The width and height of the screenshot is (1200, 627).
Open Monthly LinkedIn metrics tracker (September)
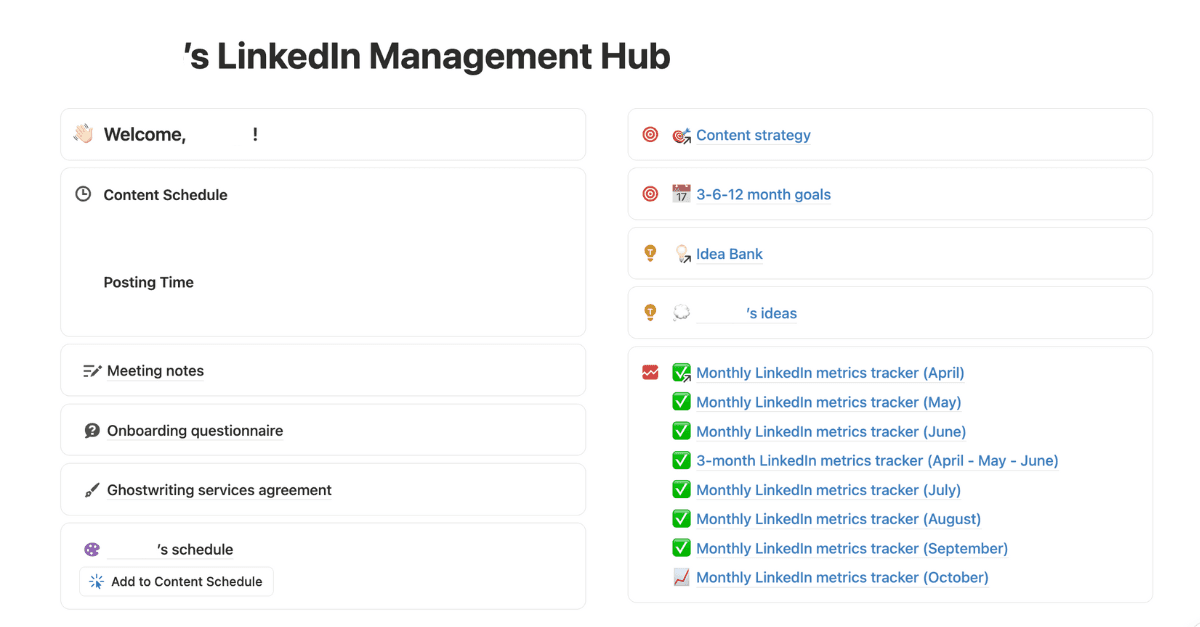coord(852,548)
